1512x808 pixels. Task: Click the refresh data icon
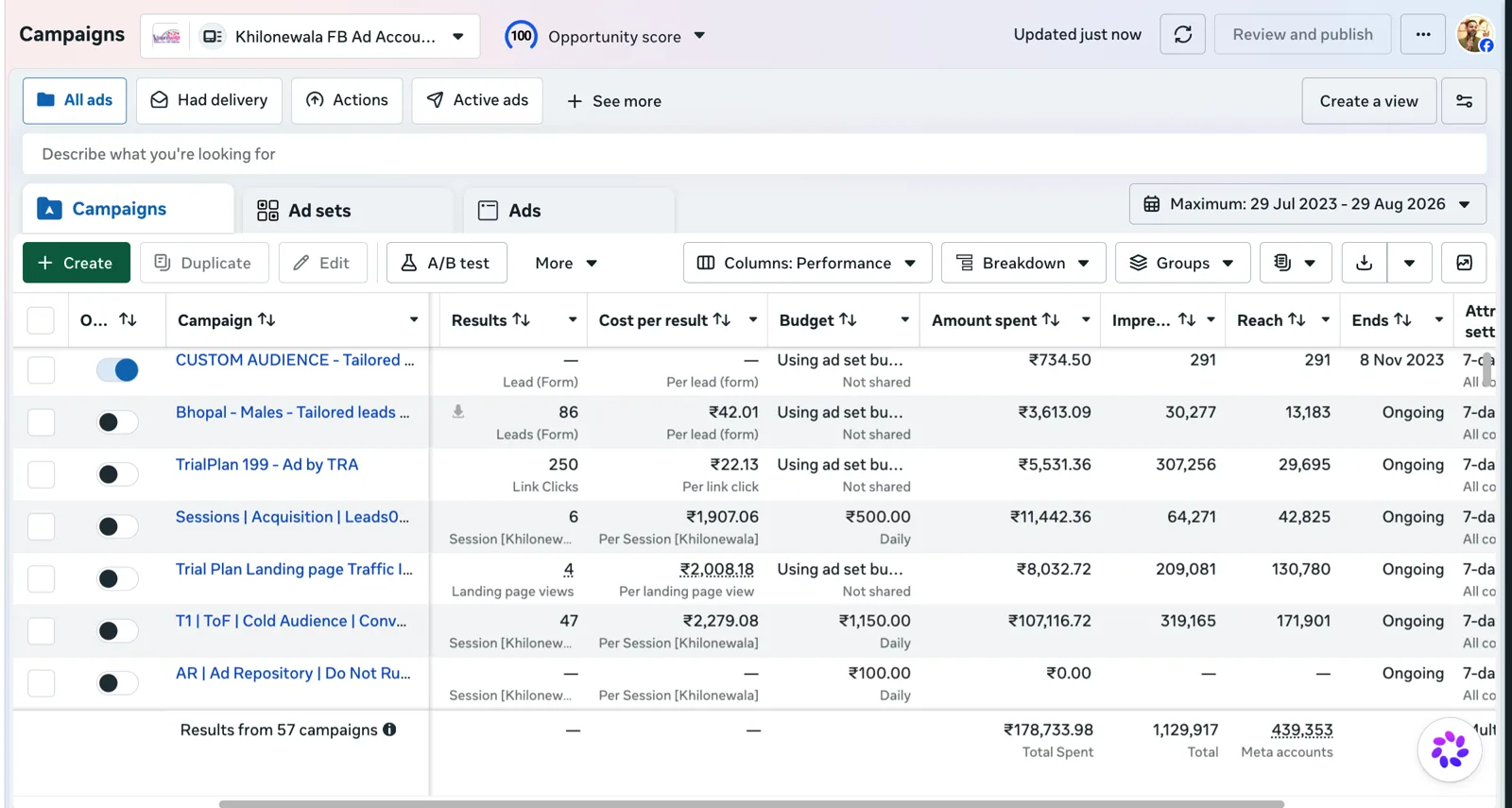click(x=1182, y=35)
